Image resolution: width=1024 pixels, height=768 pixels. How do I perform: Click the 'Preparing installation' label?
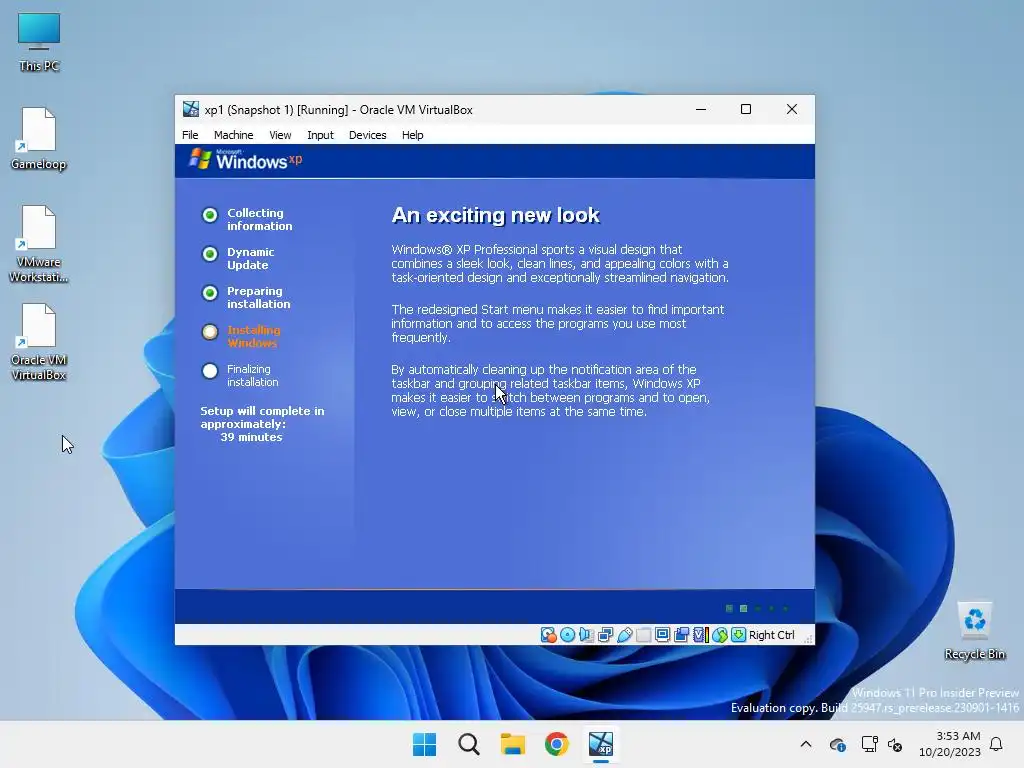pos(259,298)
